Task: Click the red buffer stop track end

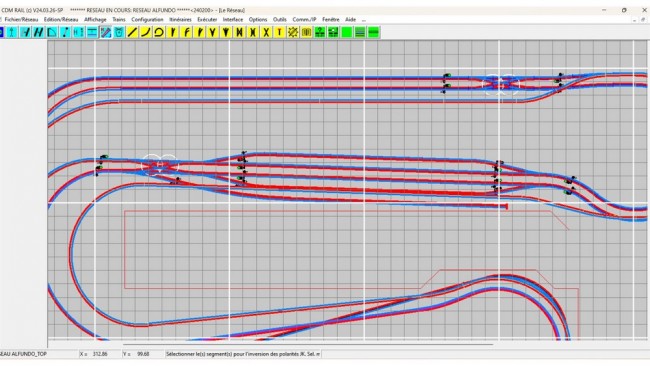Action: coord(506,206)
